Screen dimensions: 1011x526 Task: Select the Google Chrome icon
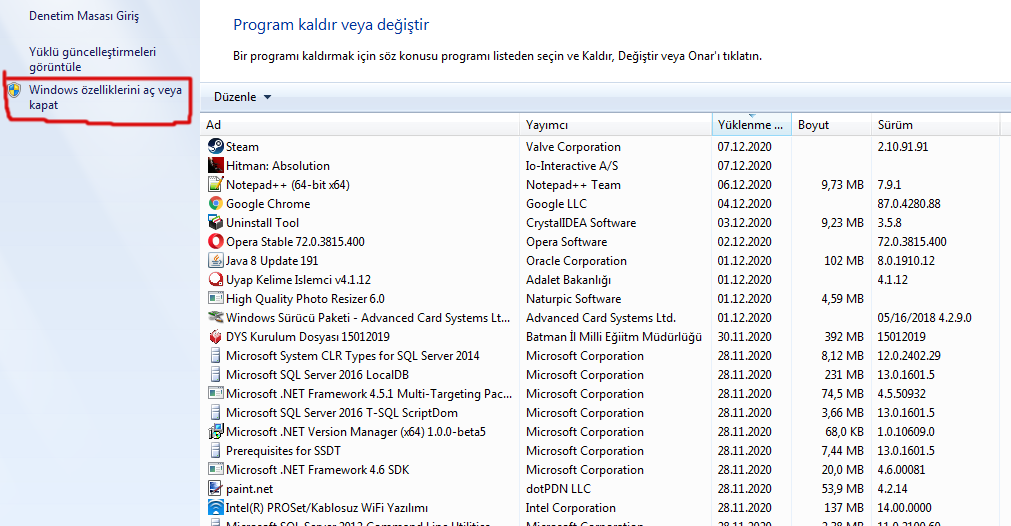pyautogui.click(x=215, y=204)
